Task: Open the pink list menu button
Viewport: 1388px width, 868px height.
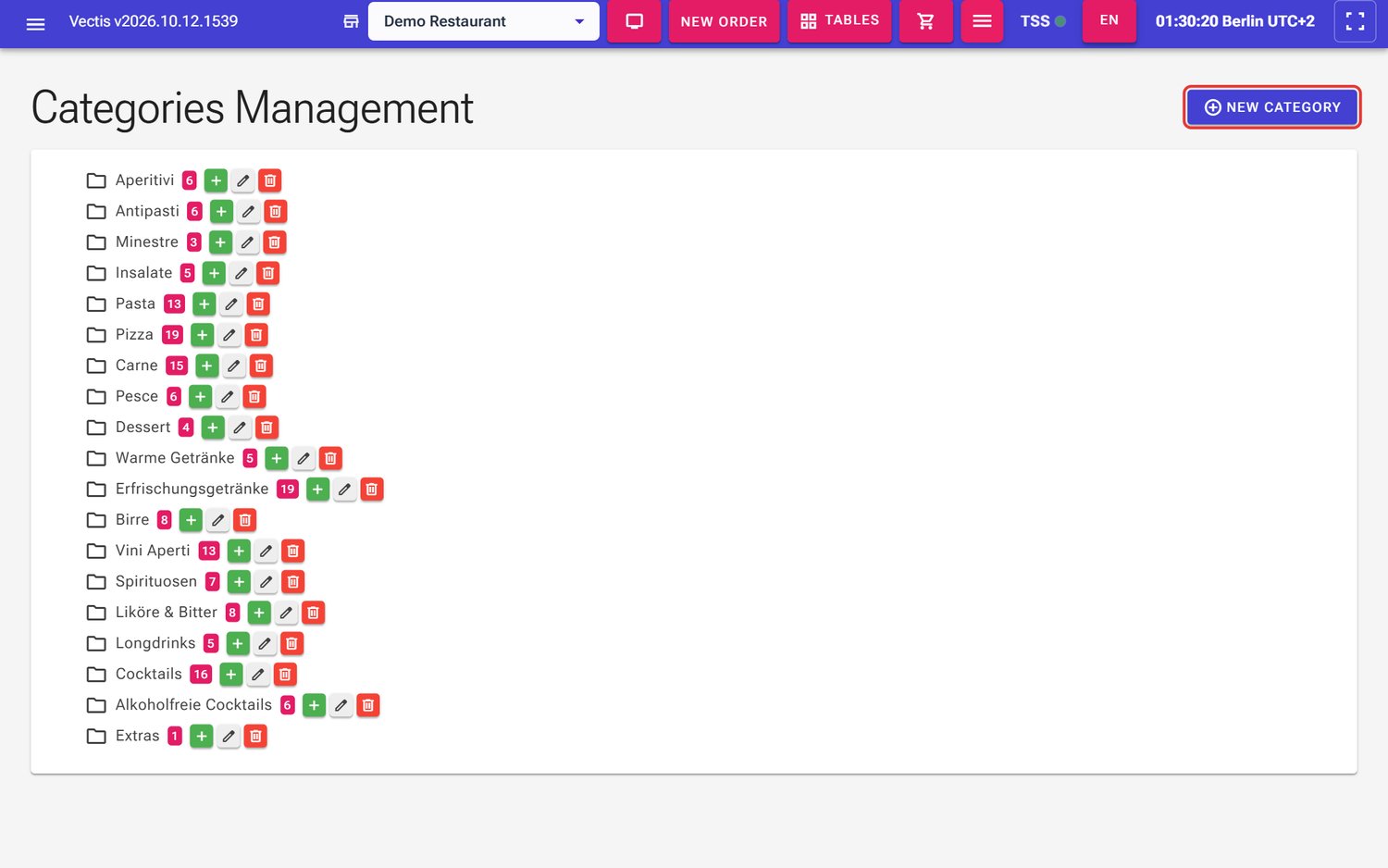Action: point(982,21)
